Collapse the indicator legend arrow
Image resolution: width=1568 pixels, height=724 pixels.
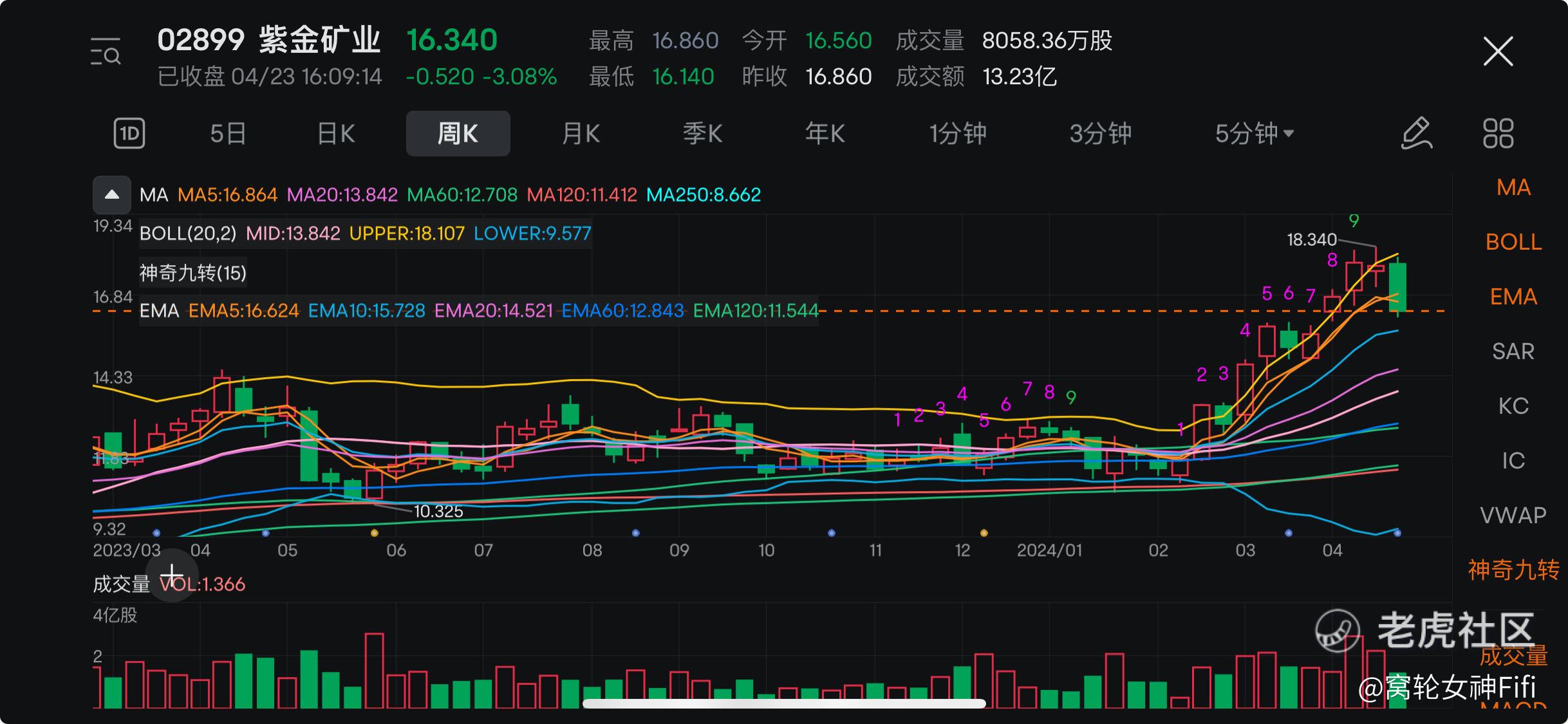coord(112,194)
